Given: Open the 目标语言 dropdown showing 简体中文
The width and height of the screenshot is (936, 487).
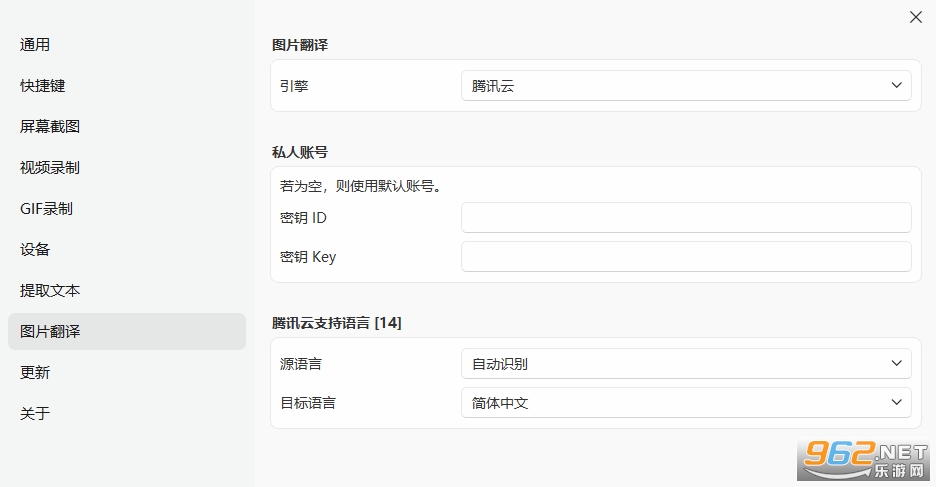Looking at the screenshot, I should point(686,403).
